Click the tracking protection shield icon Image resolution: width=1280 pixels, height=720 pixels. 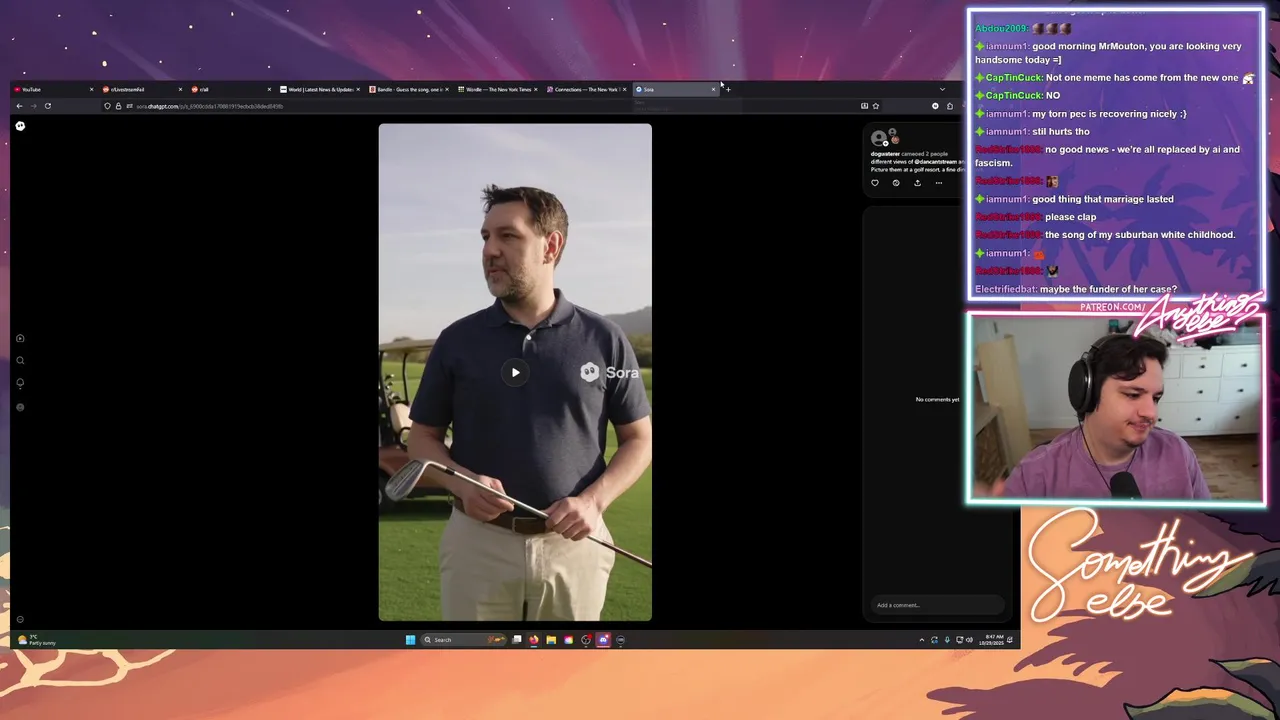click(108, 106)
